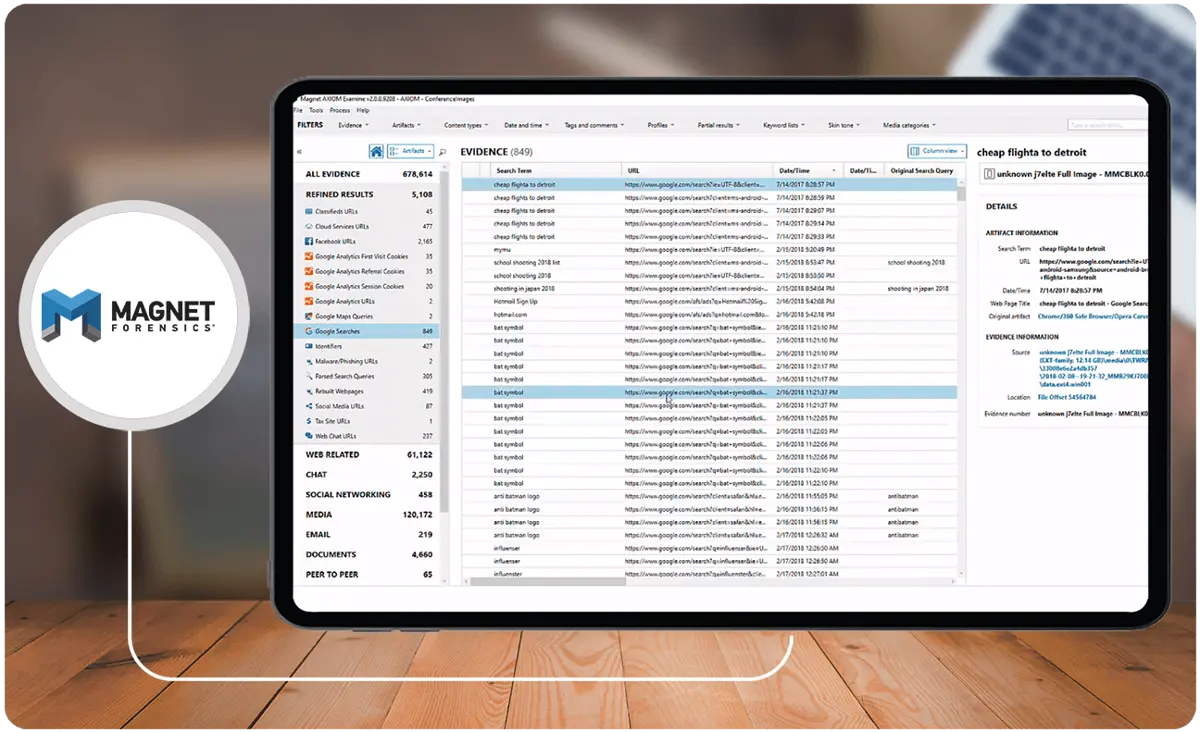Viewport: 1200px width, 733px height.
Task: Click the Rebuilt Webpages icon
Action: point(309,392)
